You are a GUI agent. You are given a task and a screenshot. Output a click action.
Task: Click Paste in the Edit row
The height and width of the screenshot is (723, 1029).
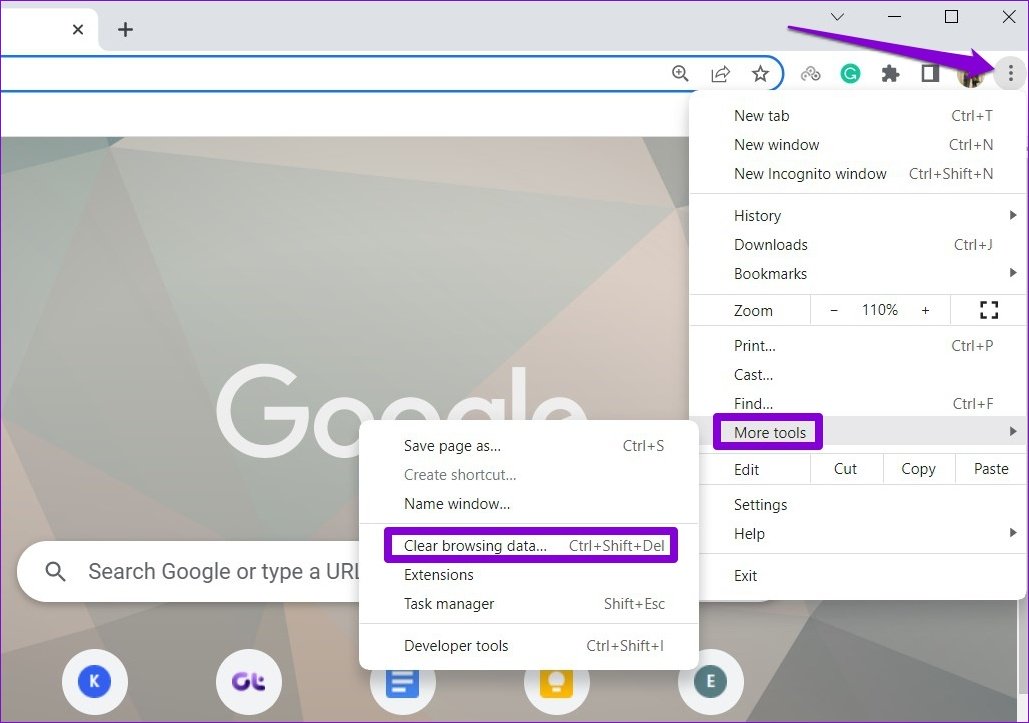[990, 468]
